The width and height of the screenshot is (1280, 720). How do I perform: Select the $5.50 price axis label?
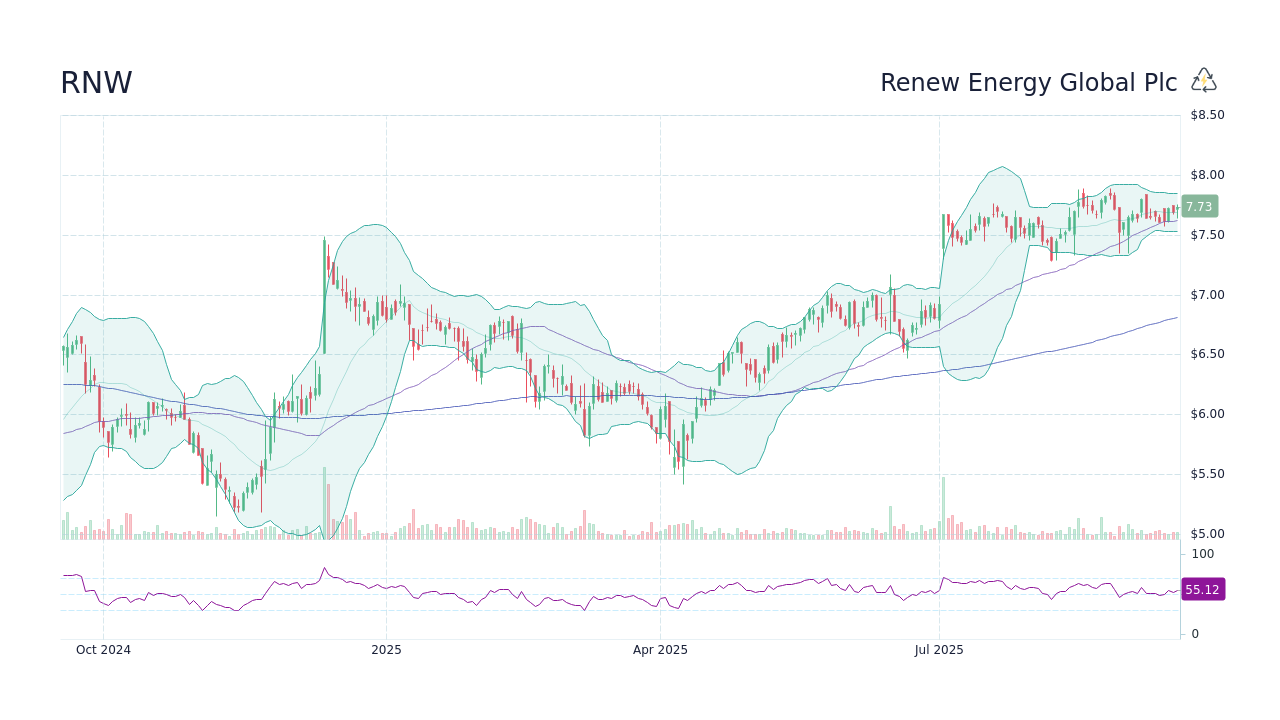[x=1207, y=474]
